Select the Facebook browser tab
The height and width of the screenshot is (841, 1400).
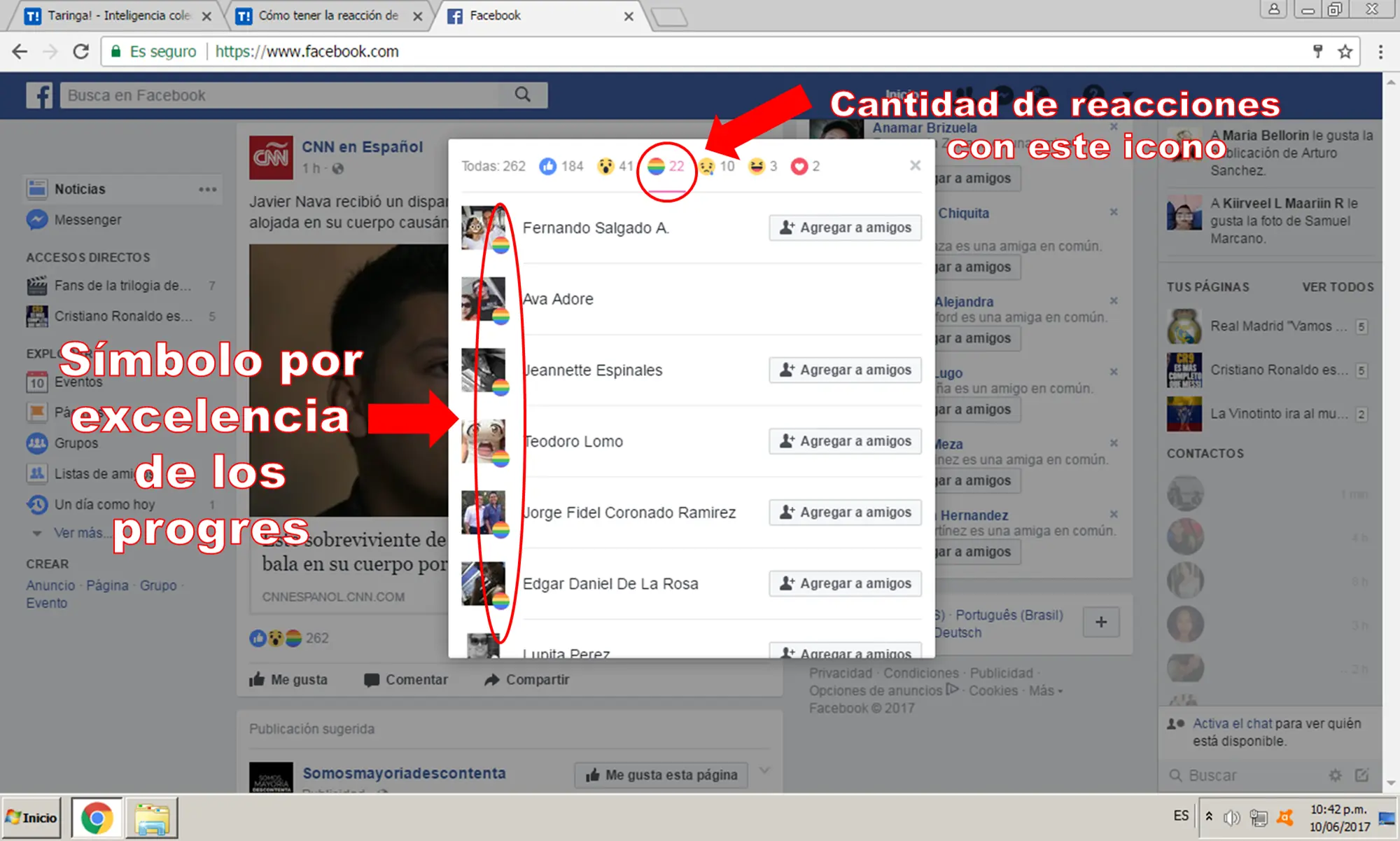(539, 15)
